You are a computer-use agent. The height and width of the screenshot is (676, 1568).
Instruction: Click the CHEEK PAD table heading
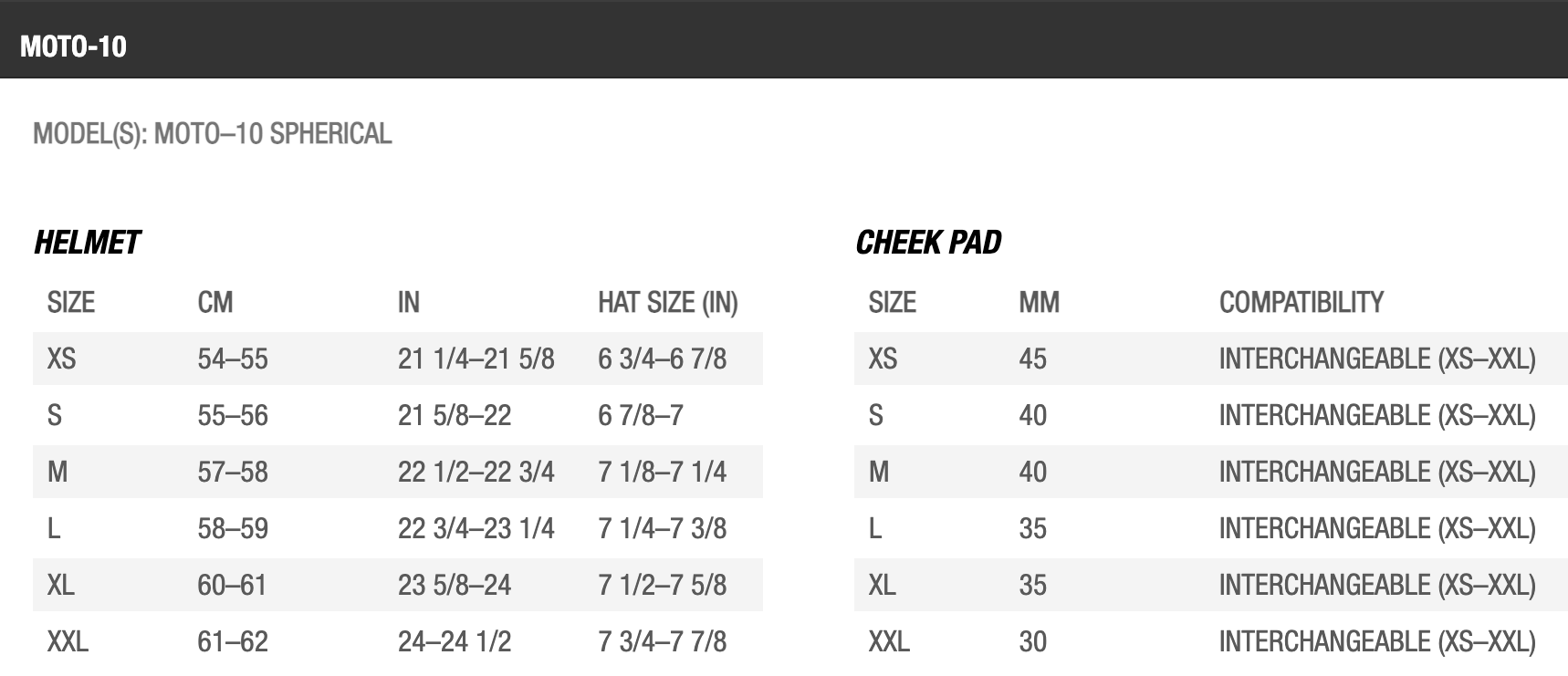(x=928, y=243)
